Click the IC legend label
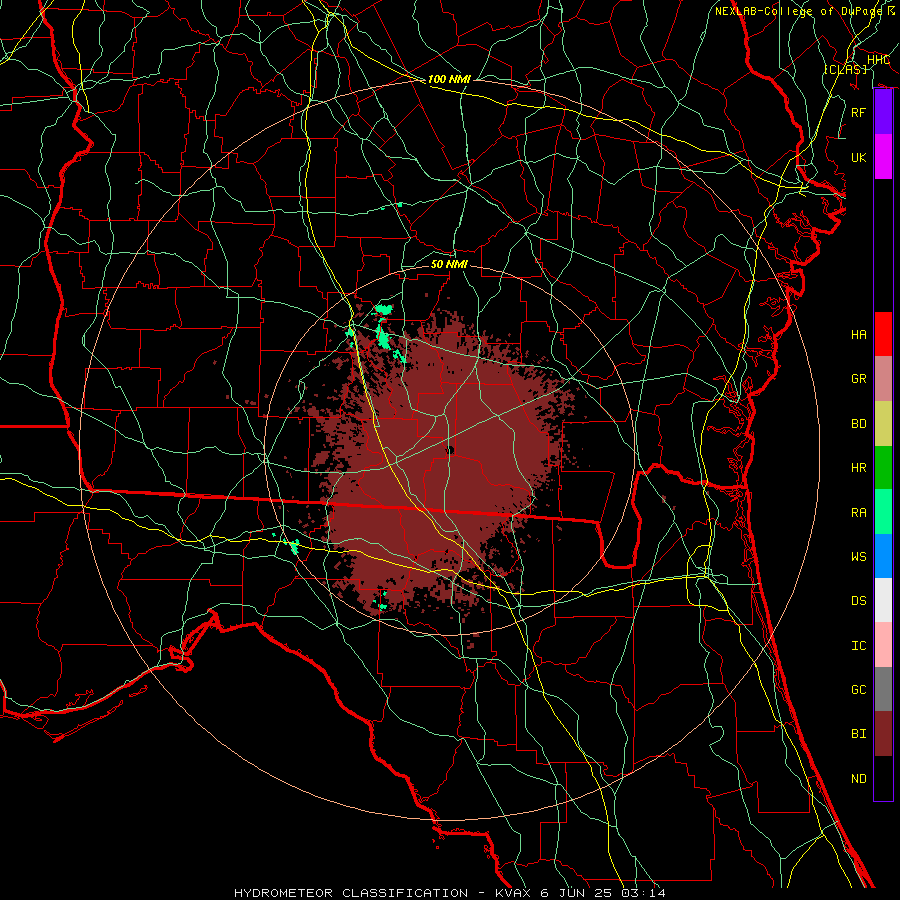 (859, 646)
